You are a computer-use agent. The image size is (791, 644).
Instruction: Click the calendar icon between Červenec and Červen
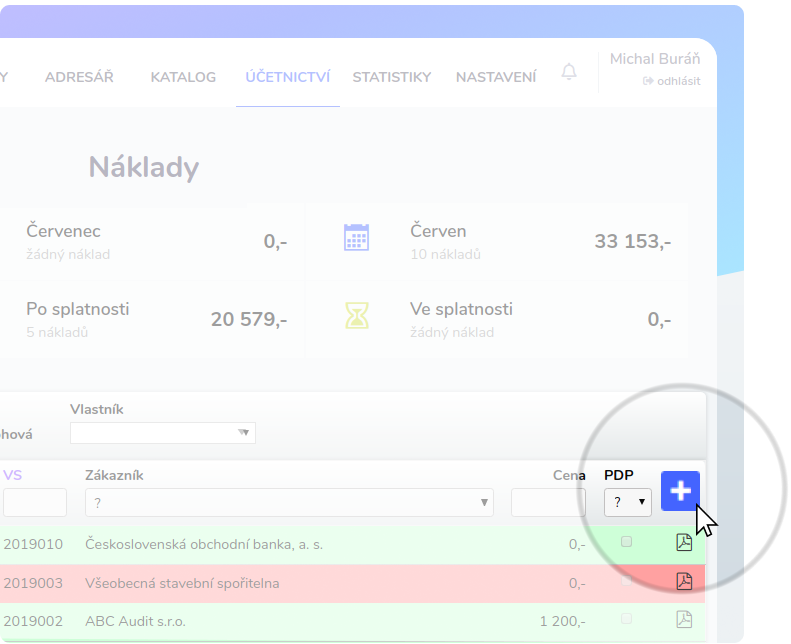(x=356, y=237)
